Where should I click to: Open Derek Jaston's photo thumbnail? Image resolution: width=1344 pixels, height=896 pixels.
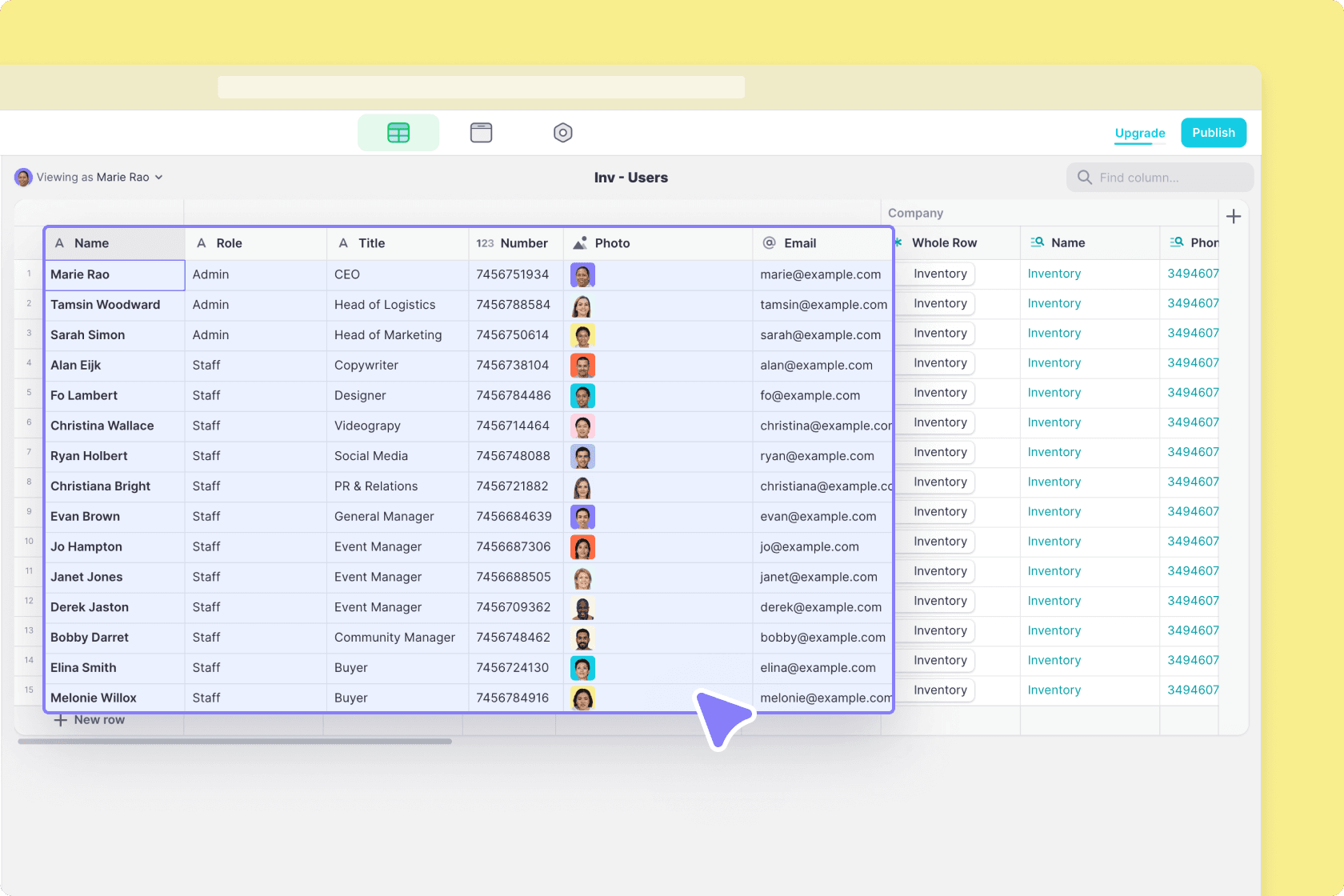[x=582, y=608]
